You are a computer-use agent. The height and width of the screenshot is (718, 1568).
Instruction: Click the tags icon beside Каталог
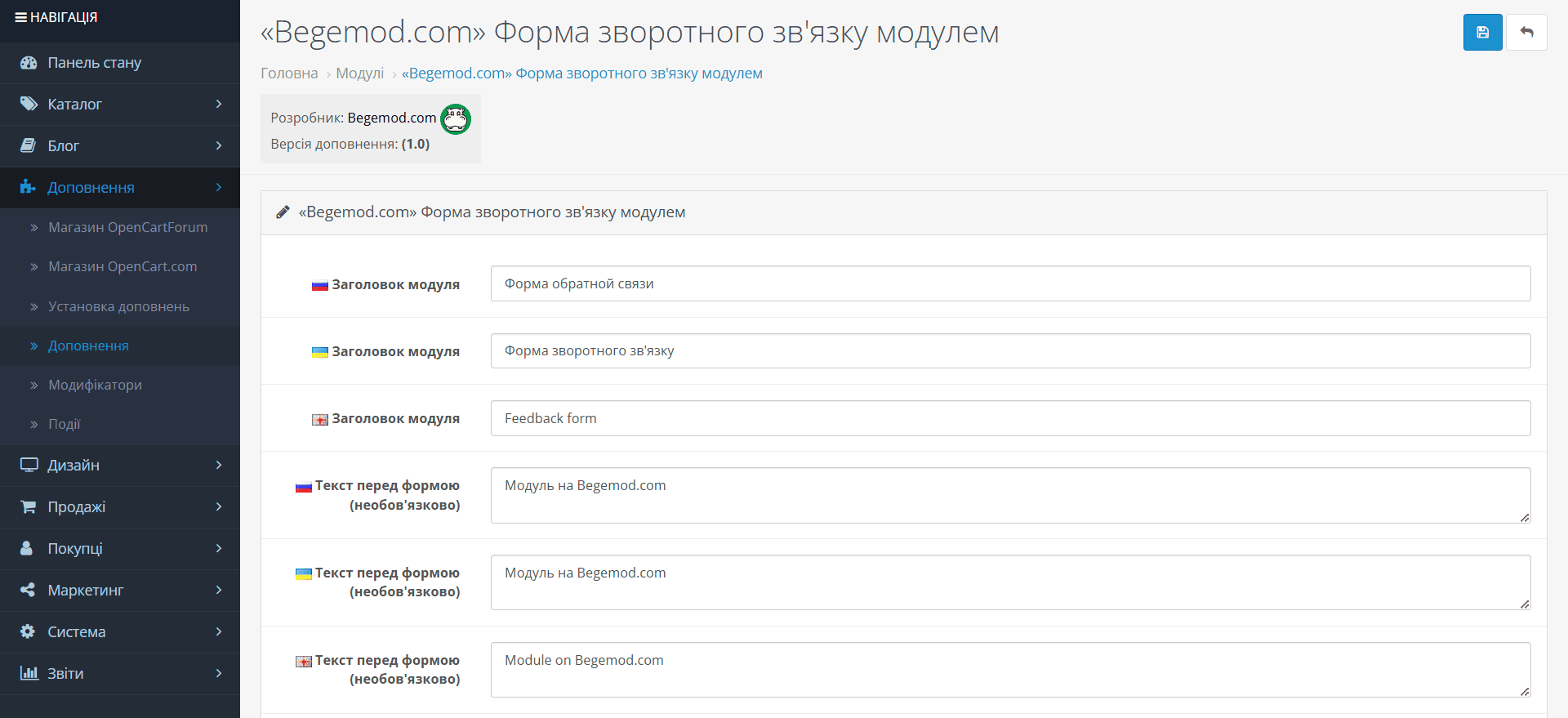click(x=29, y=104)
